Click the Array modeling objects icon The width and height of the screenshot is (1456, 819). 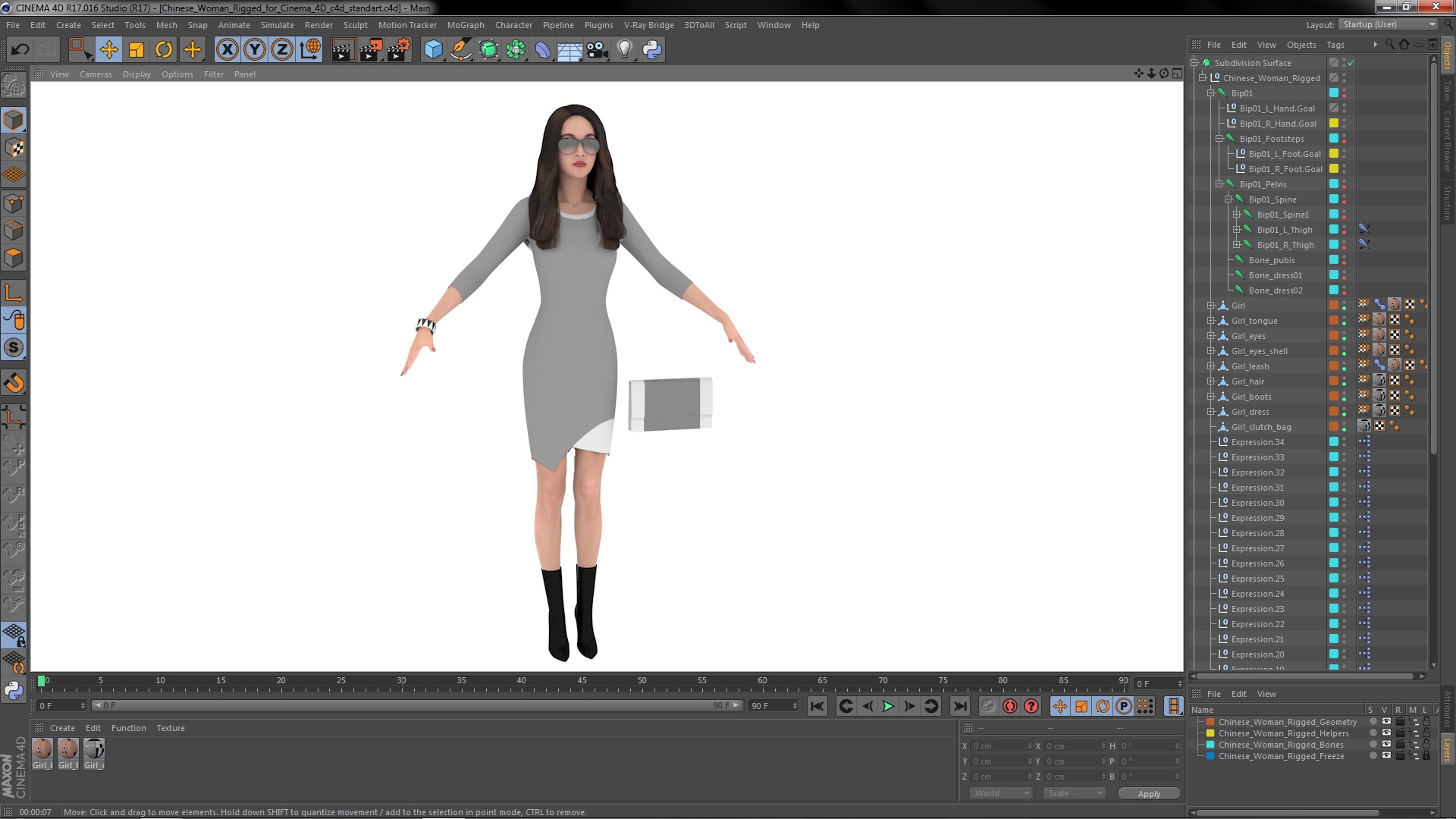(516, 50)
